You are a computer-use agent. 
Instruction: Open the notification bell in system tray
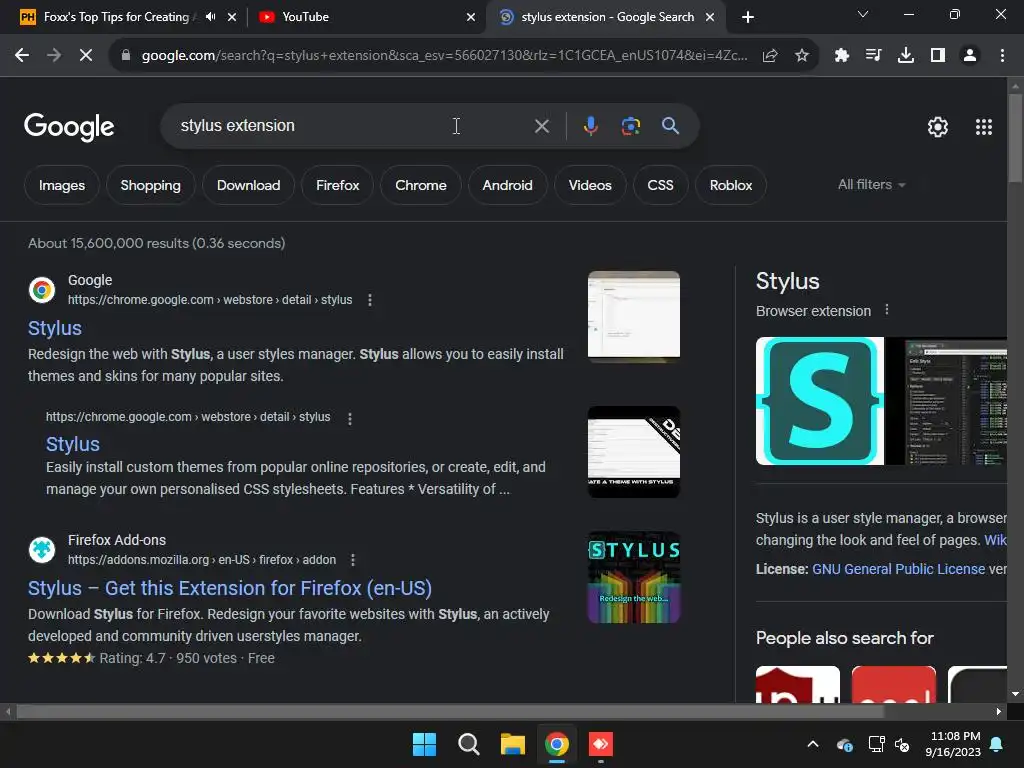[997, 744]
